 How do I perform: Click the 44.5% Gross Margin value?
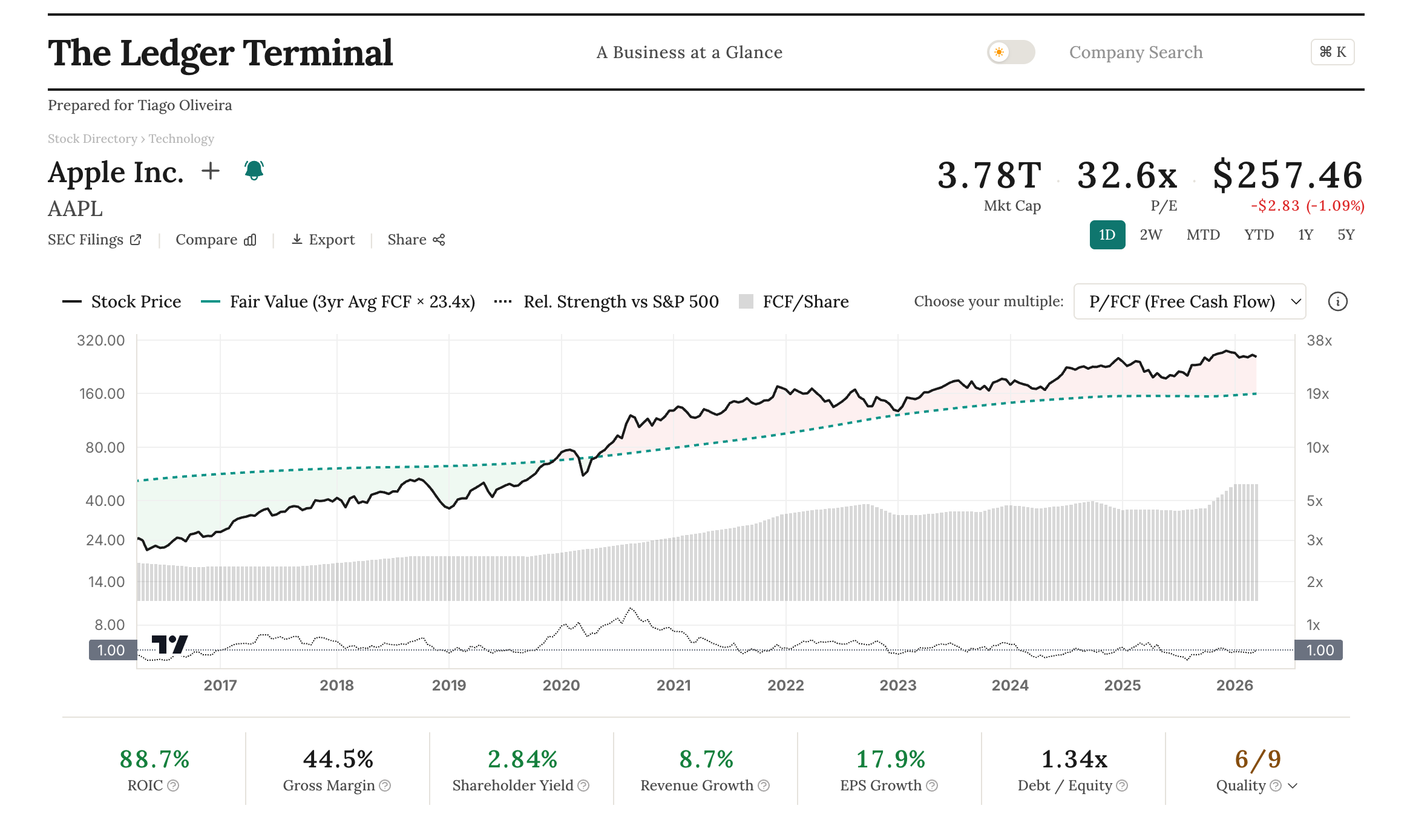pyautogui.click(x=338, y=759)
